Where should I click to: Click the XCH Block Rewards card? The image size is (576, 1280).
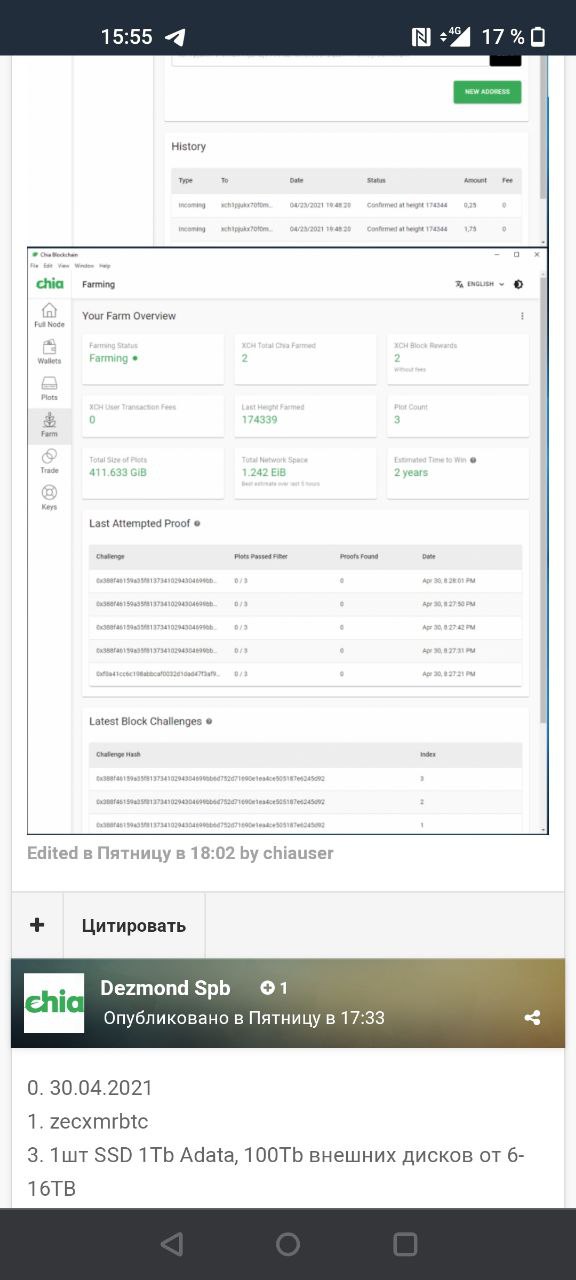tap(458, 360)
